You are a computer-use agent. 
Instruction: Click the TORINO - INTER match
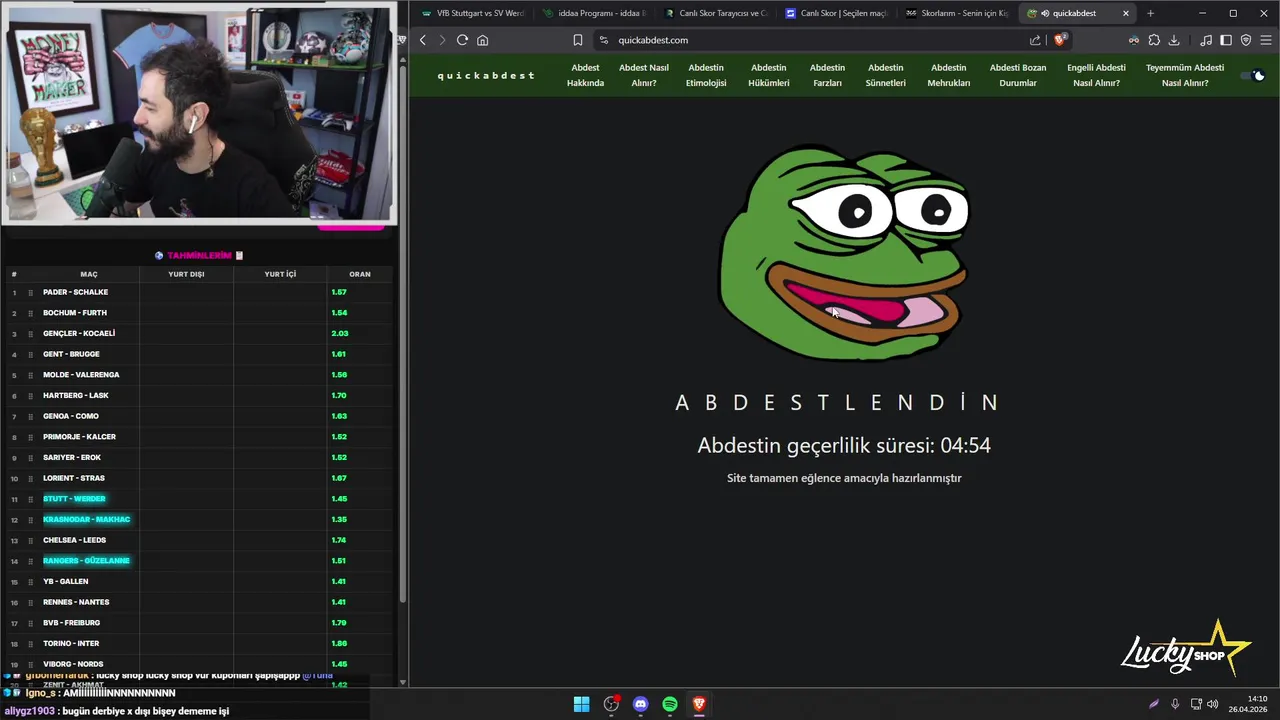[x=71, y=643]
